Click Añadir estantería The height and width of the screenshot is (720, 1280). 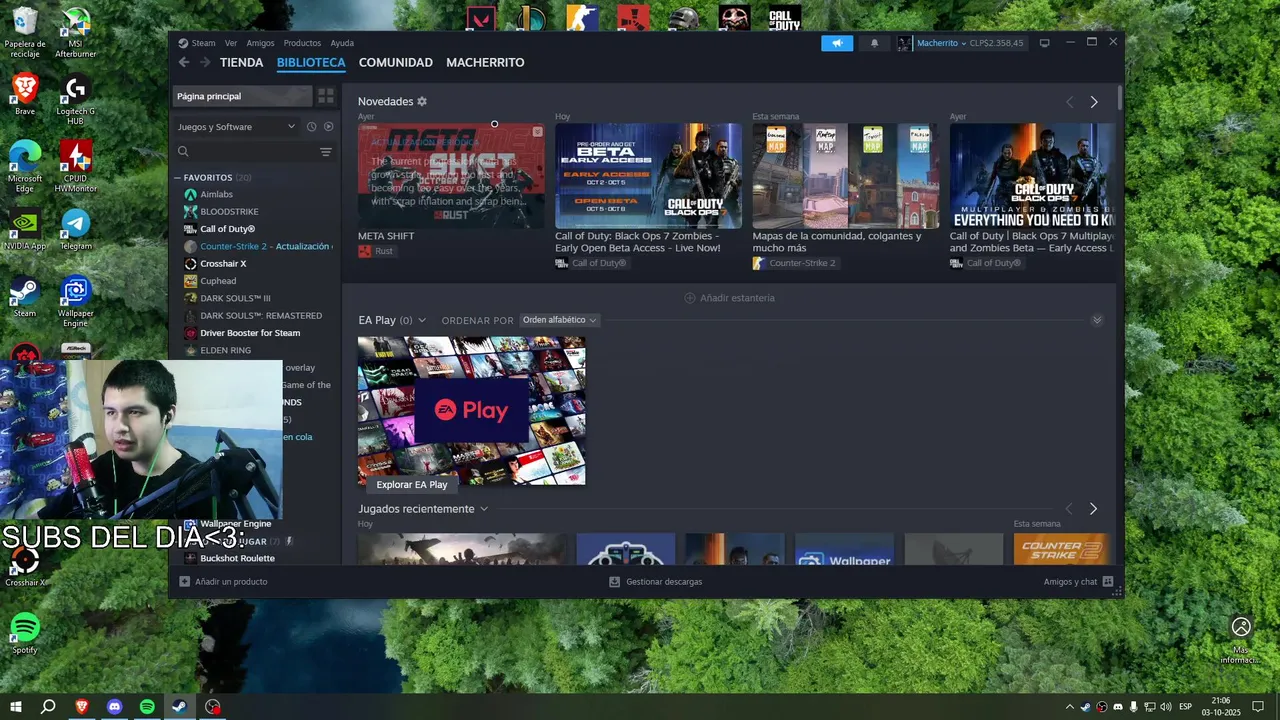coord(729,298)
